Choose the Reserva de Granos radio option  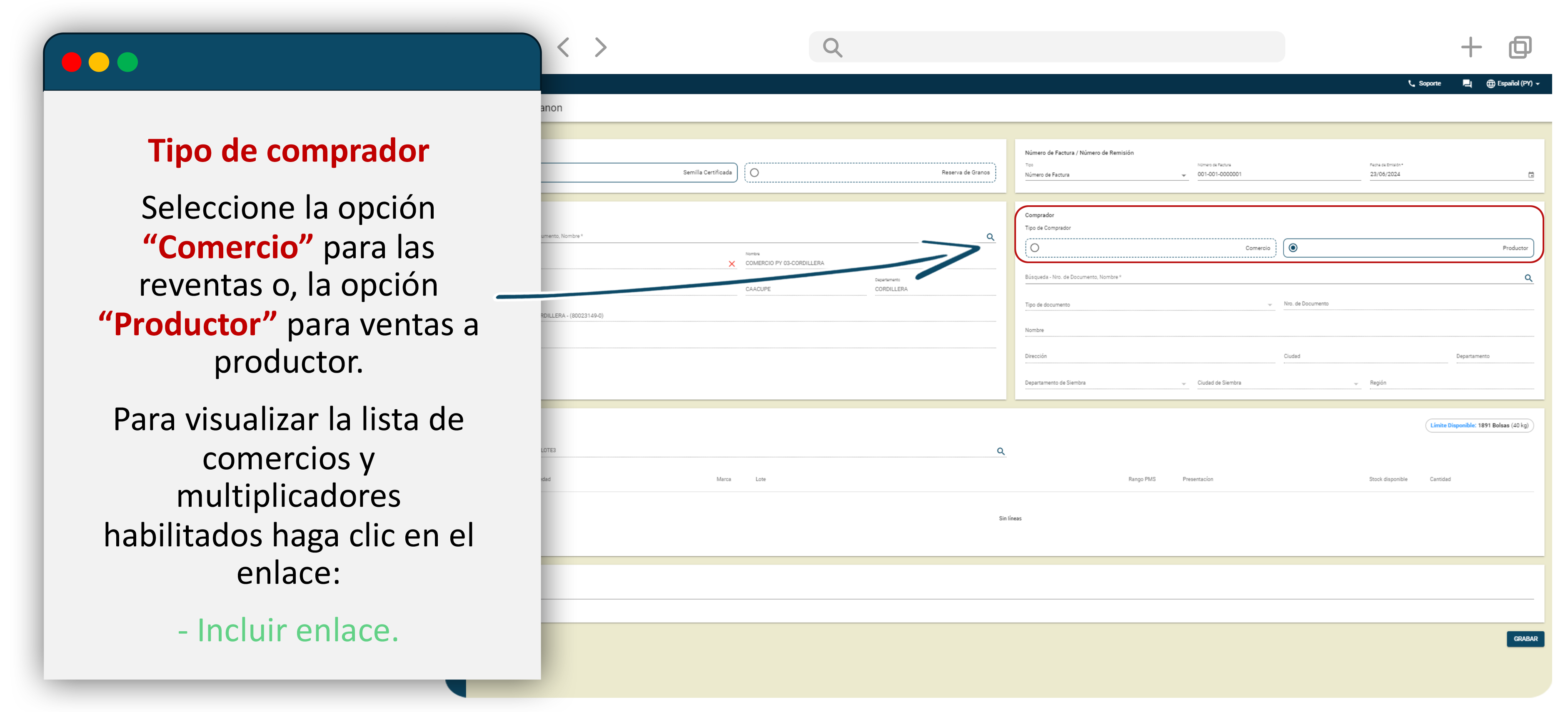coord(754,173)
